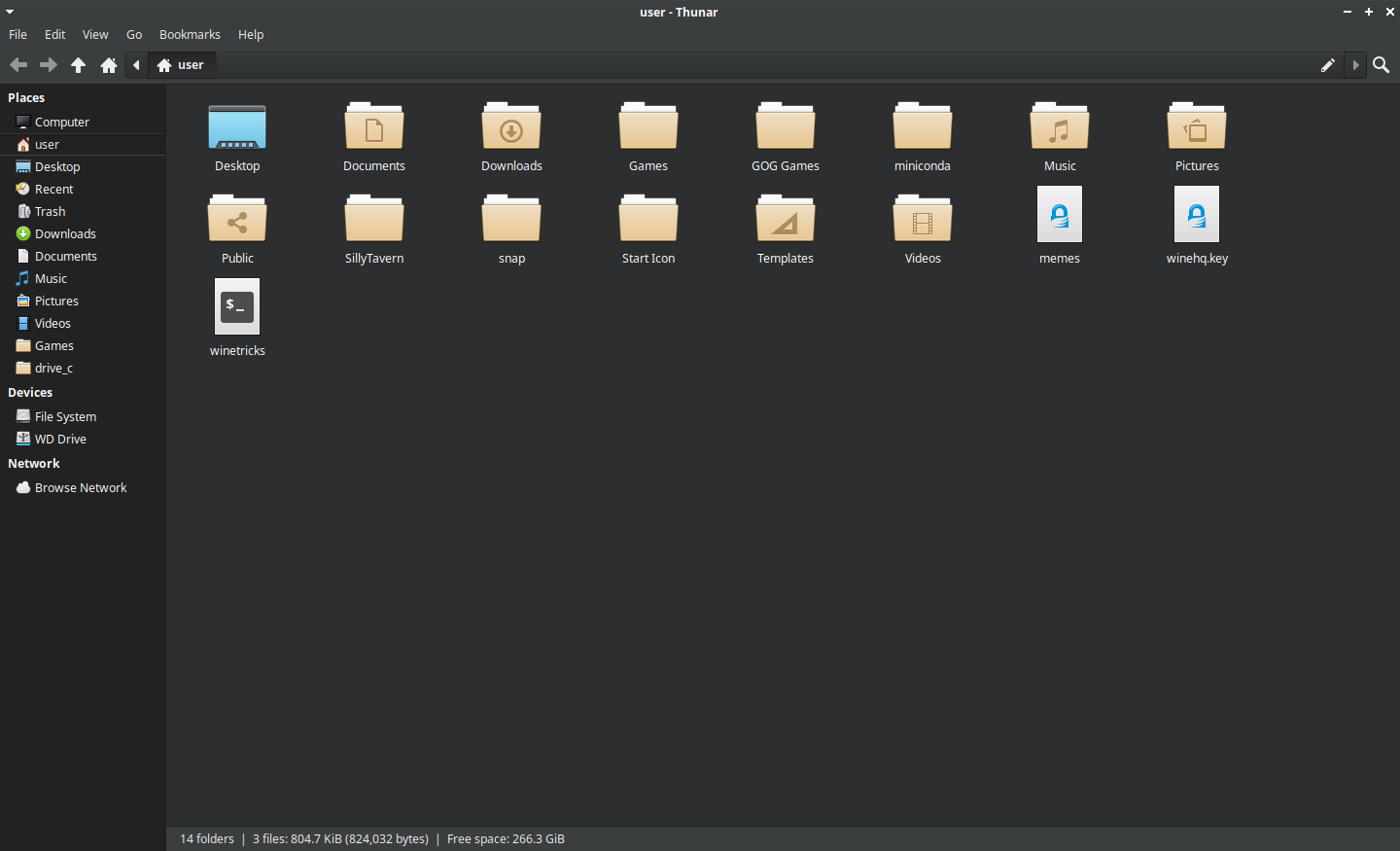
Task: Select the snap folder icon
Action: click(x=511, y=220)
